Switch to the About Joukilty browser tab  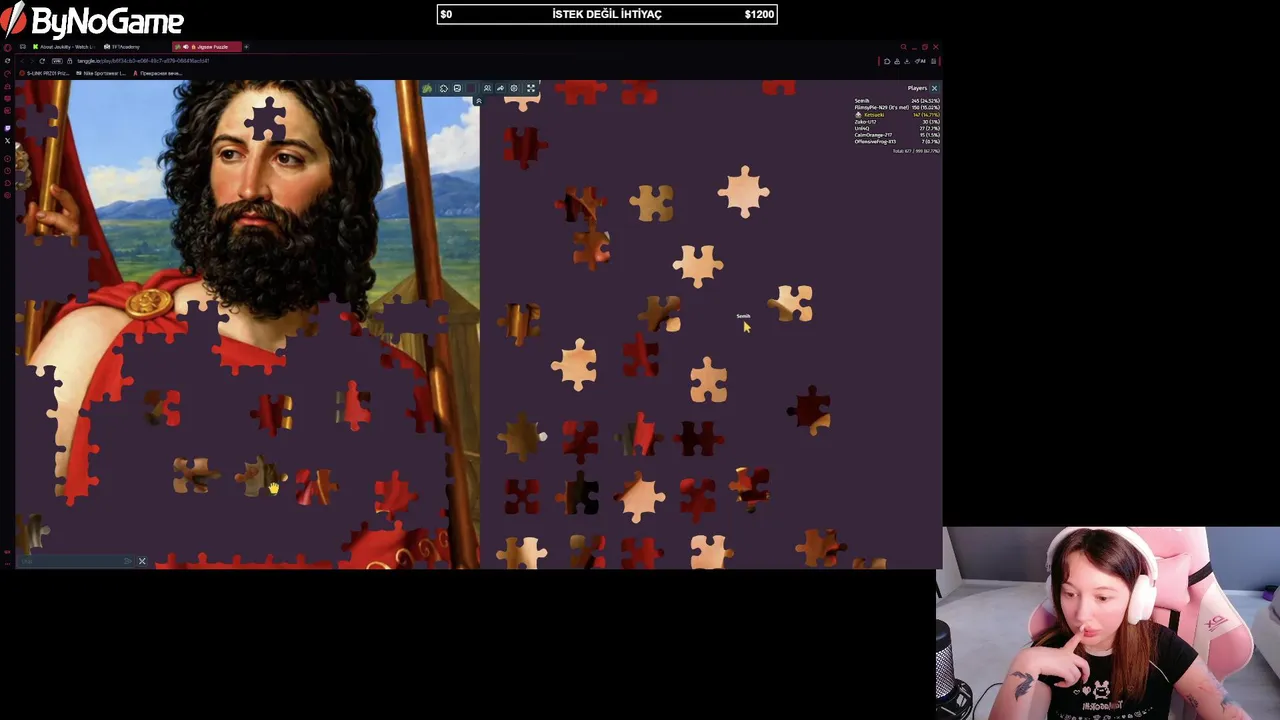(64, 47)
